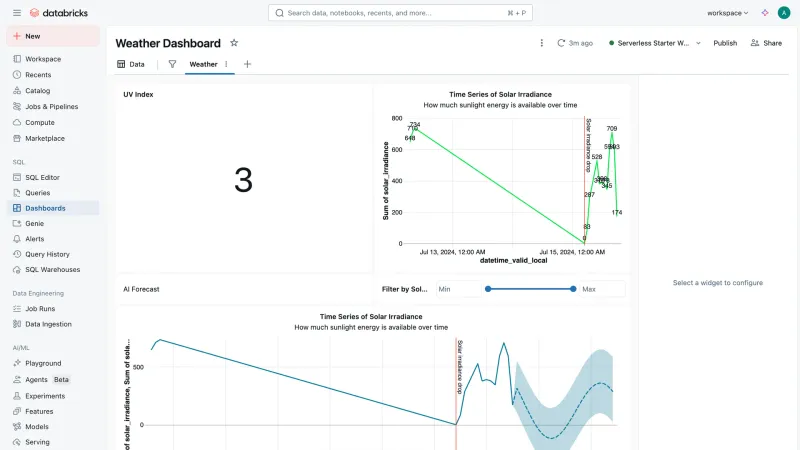Open SQL Warehouses icon
Viewport: 800px width, 450px height.
(17, 269)
